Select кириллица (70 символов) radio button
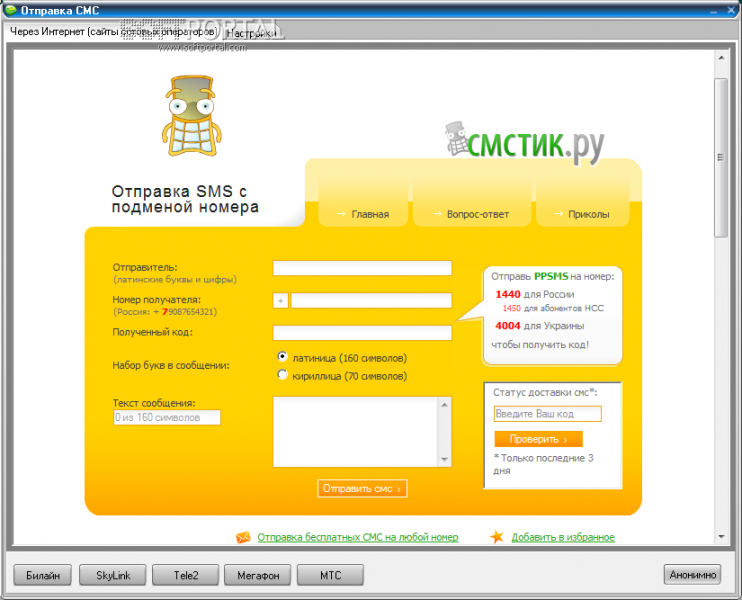742x600 pixels. coord(283,375)
